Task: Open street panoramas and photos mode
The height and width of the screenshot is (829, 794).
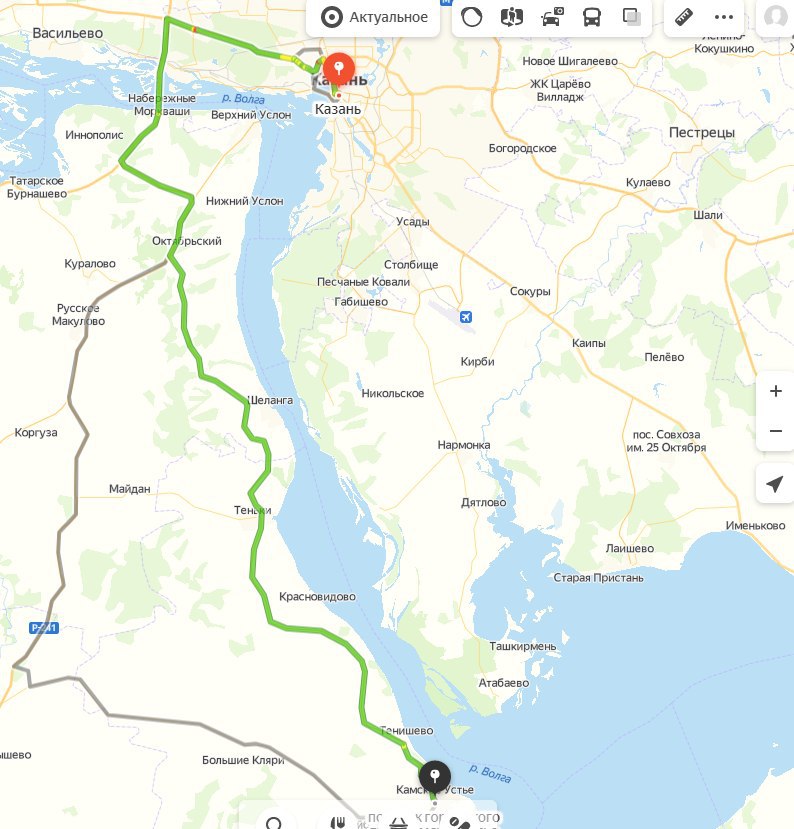Action: pyautogui.click(x=511, y=17)
